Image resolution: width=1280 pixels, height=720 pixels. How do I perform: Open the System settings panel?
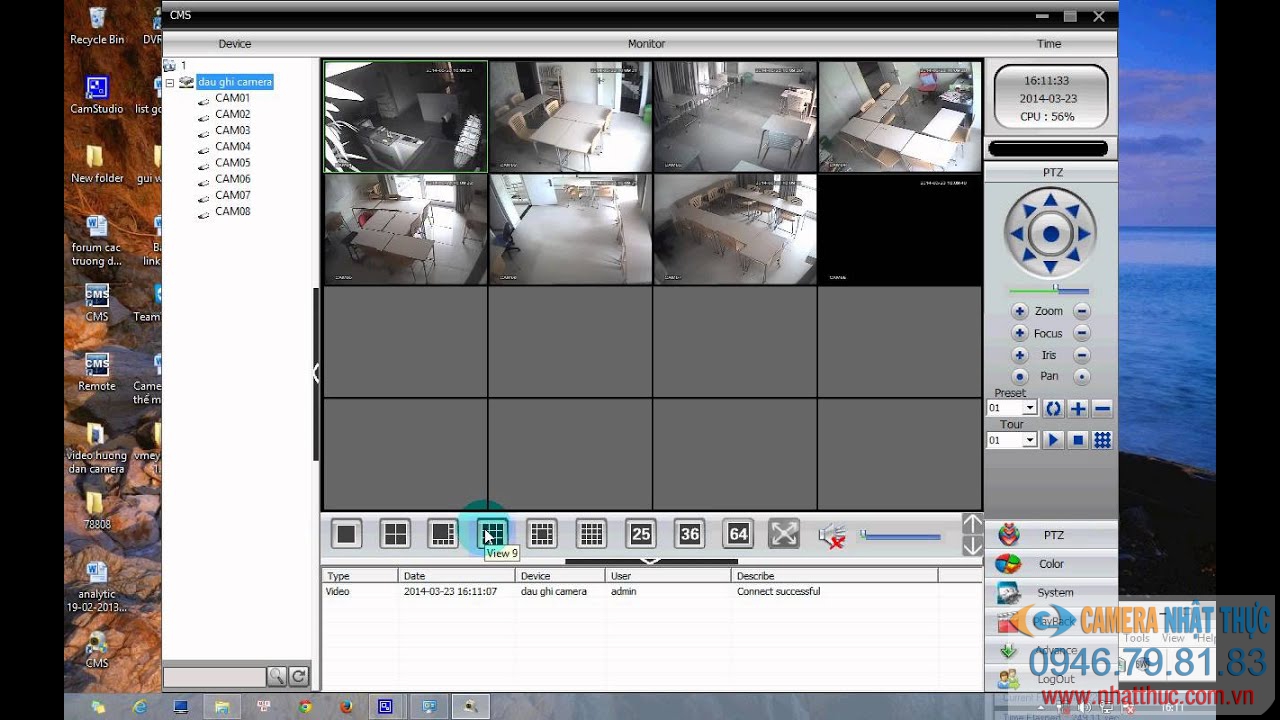coord(1050,592)
